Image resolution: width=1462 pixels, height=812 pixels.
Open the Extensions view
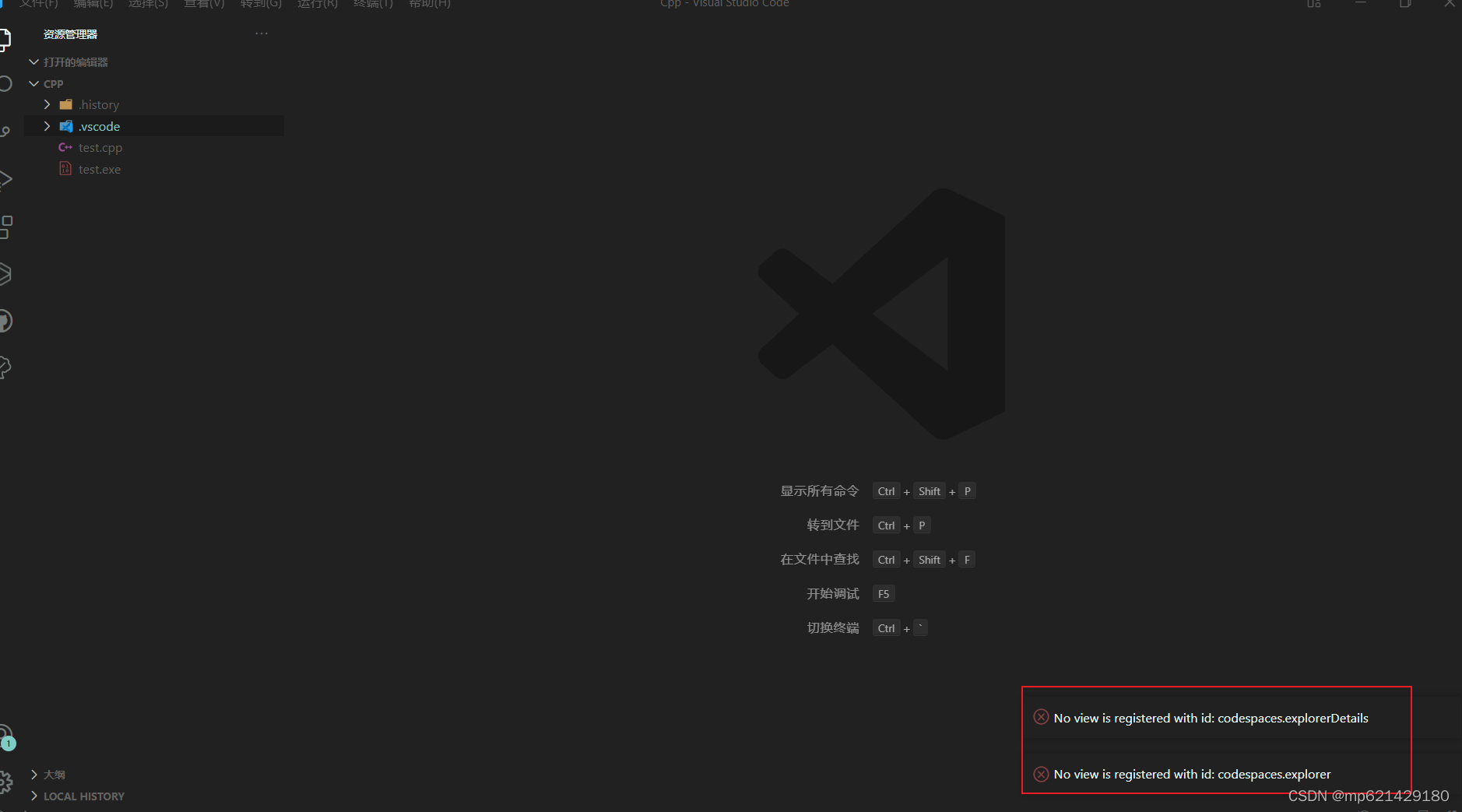click(5, 227)
